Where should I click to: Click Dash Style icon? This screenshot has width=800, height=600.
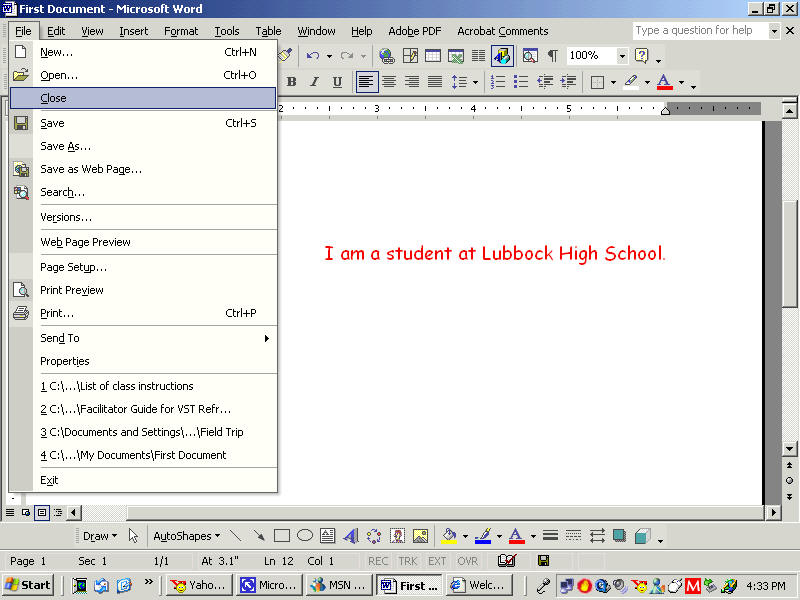(573, 536)
